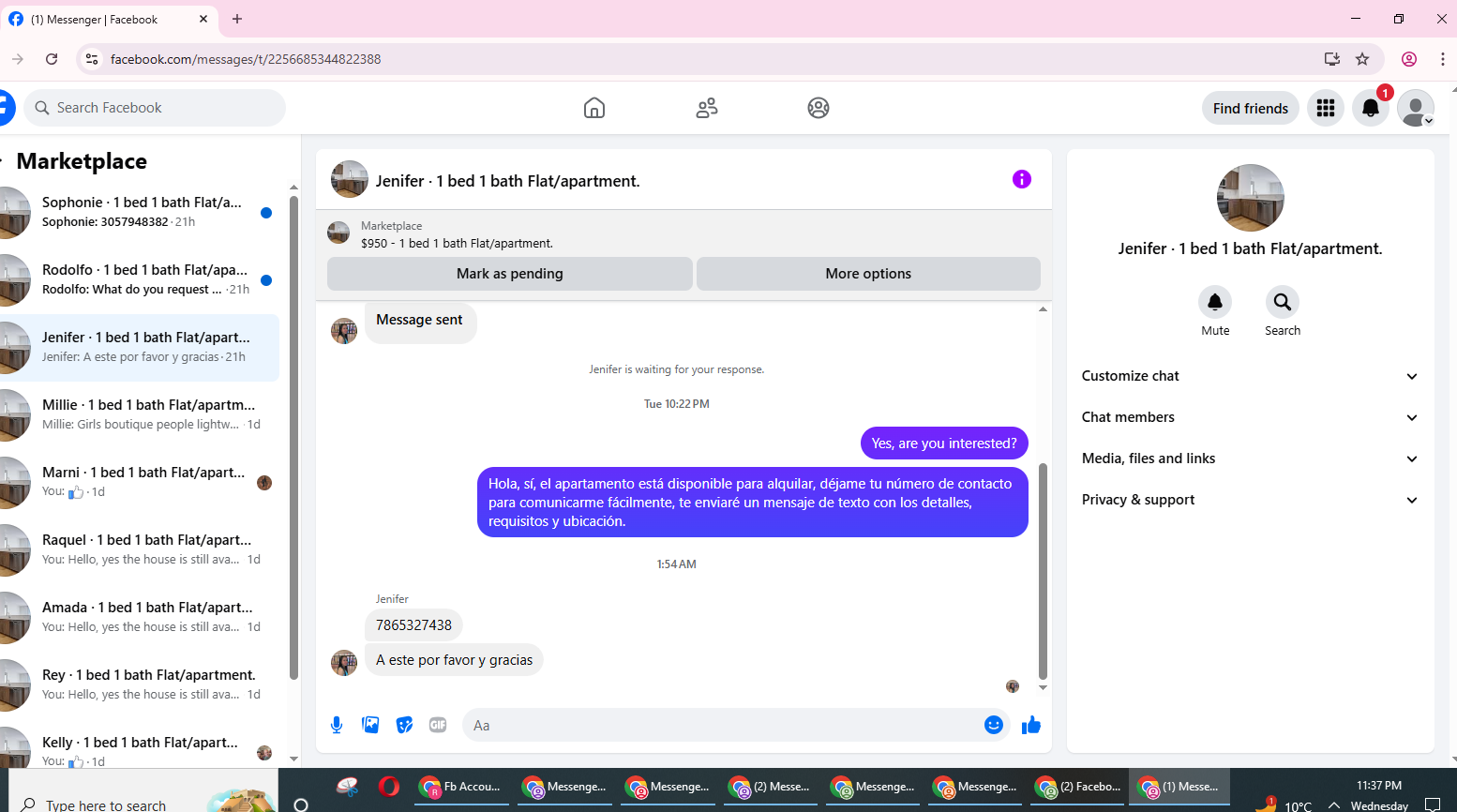Click the 'A este por favor y gracias' message

[454, 660]
